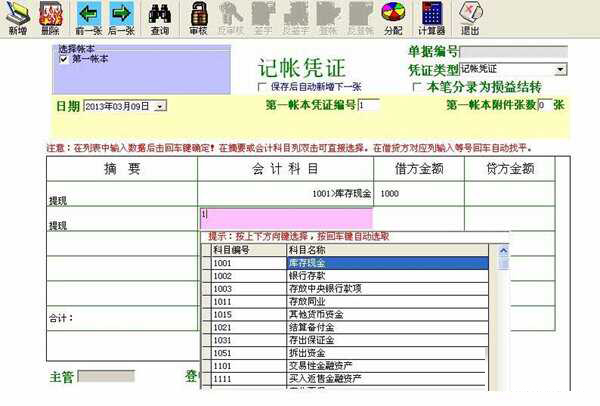Click the debit amount 1000 cell
The width and height of the screenshot is (600, 406).
point(419,194)
